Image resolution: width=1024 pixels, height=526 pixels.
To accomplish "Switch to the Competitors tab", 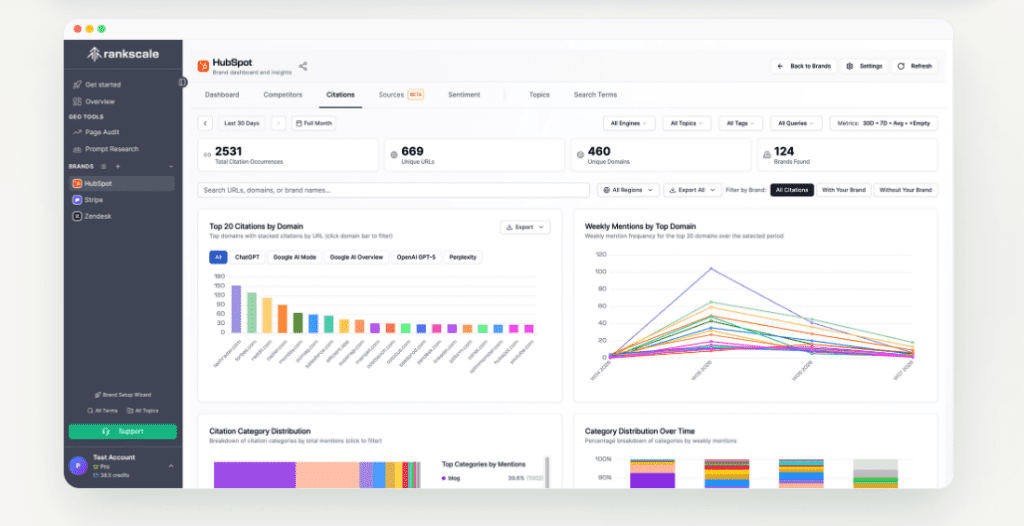I will 283,95.
